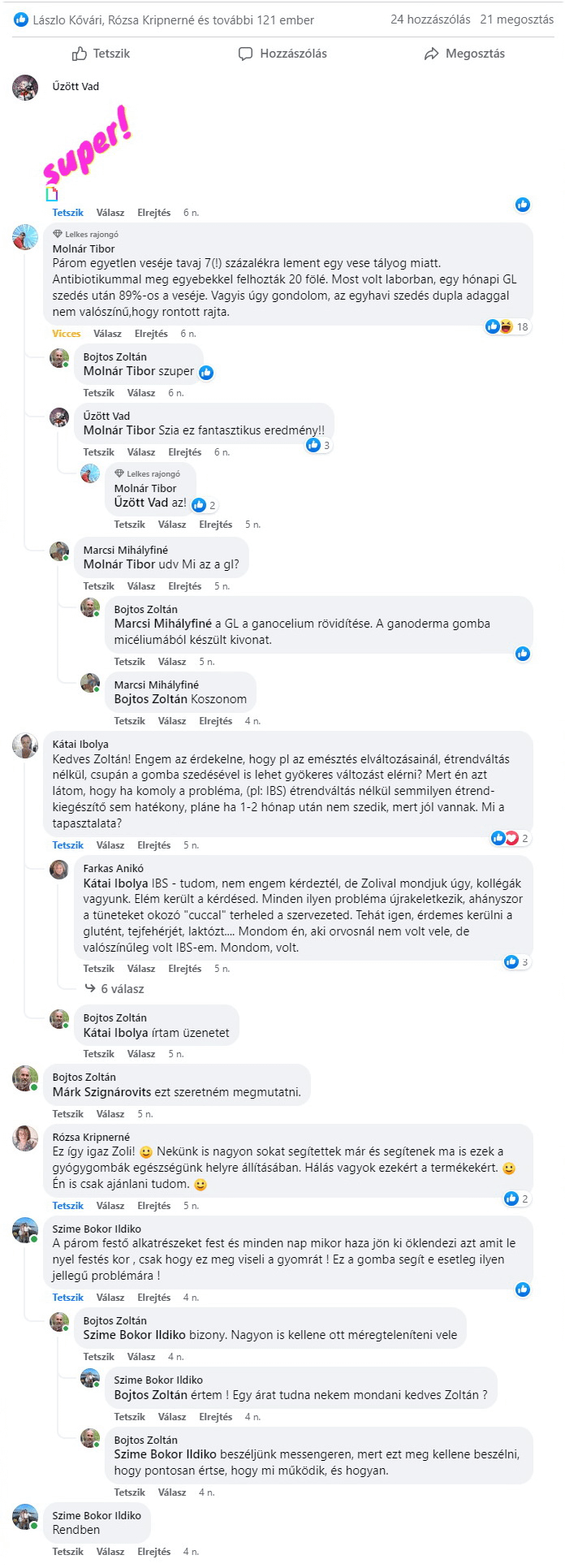Open Farkas Anikó's profile name link
565x1568 pixels.
coord(114,869)
